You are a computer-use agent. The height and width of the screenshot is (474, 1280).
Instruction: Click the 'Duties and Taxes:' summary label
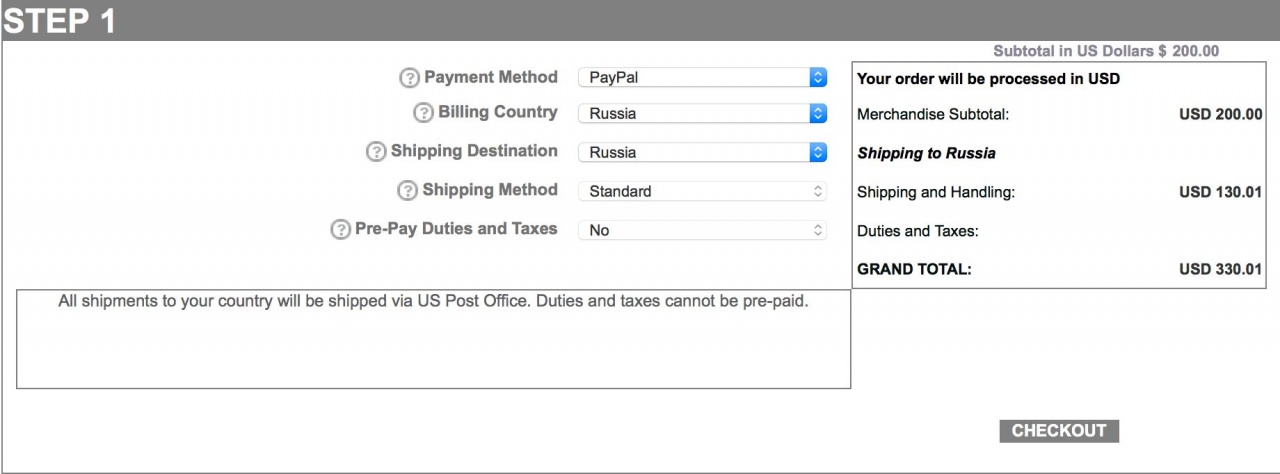click(917, 231)
